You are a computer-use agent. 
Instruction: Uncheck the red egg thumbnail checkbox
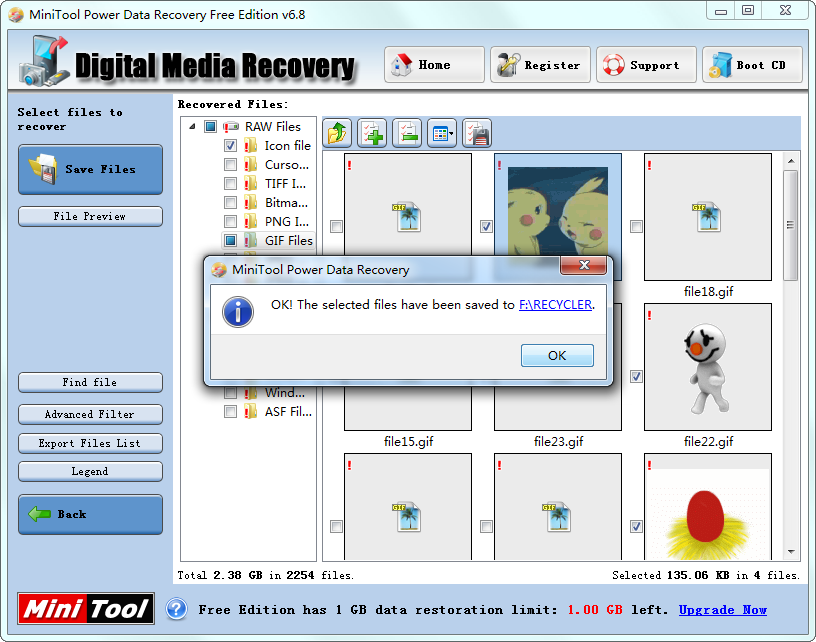(636, 527)
